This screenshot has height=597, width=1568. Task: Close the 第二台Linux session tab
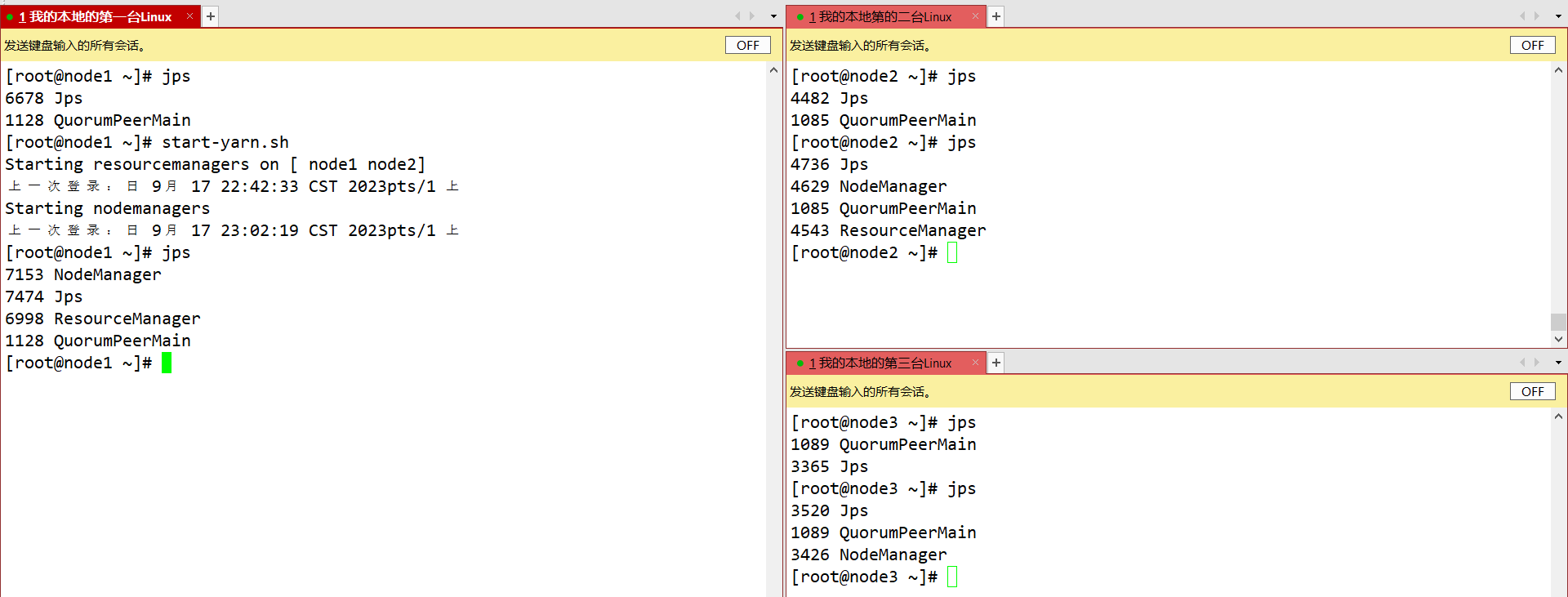point(975,16)
